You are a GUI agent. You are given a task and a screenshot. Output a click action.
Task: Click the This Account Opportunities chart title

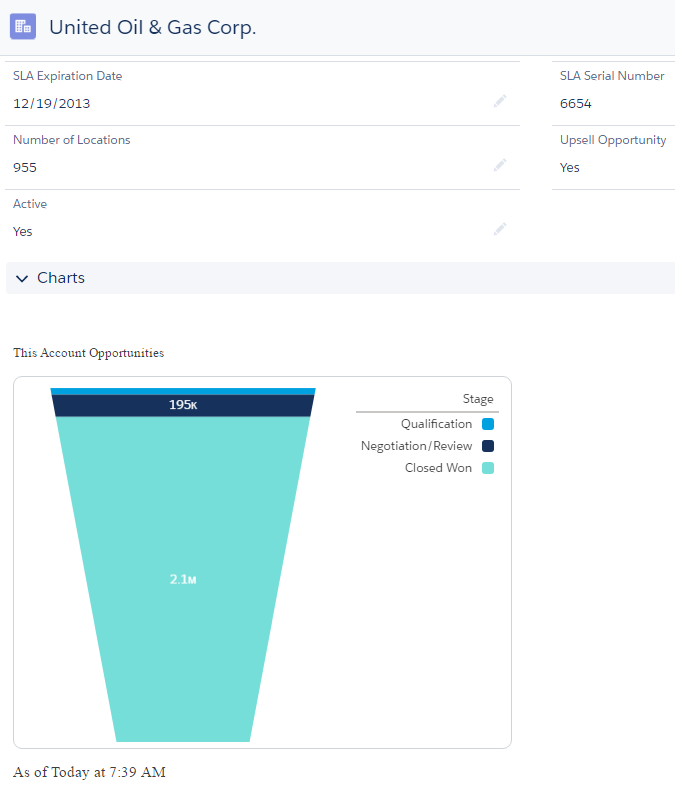coord(89,353)
